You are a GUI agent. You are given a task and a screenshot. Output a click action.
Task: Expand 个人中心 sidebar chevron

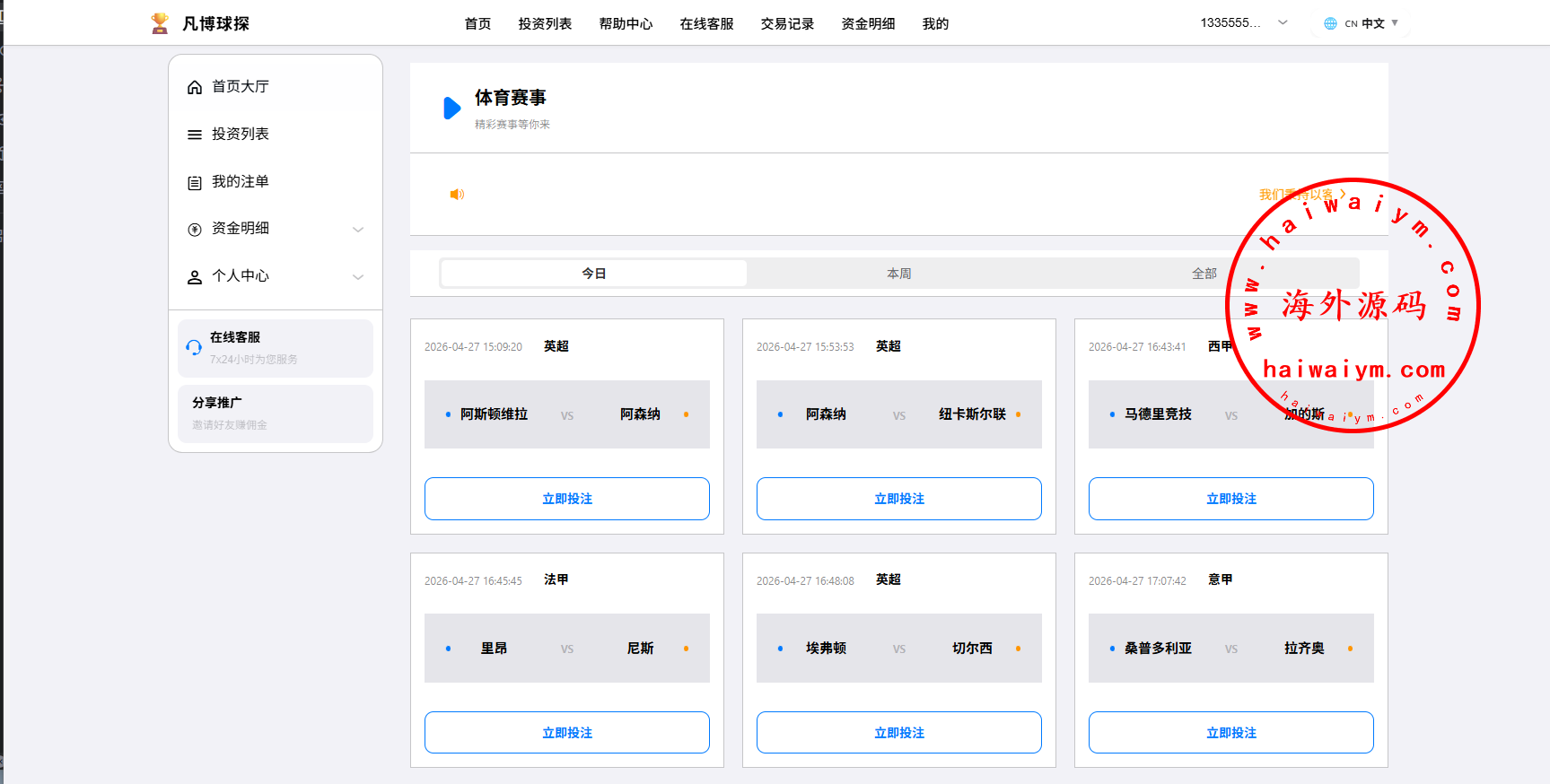tap(358, 277)
